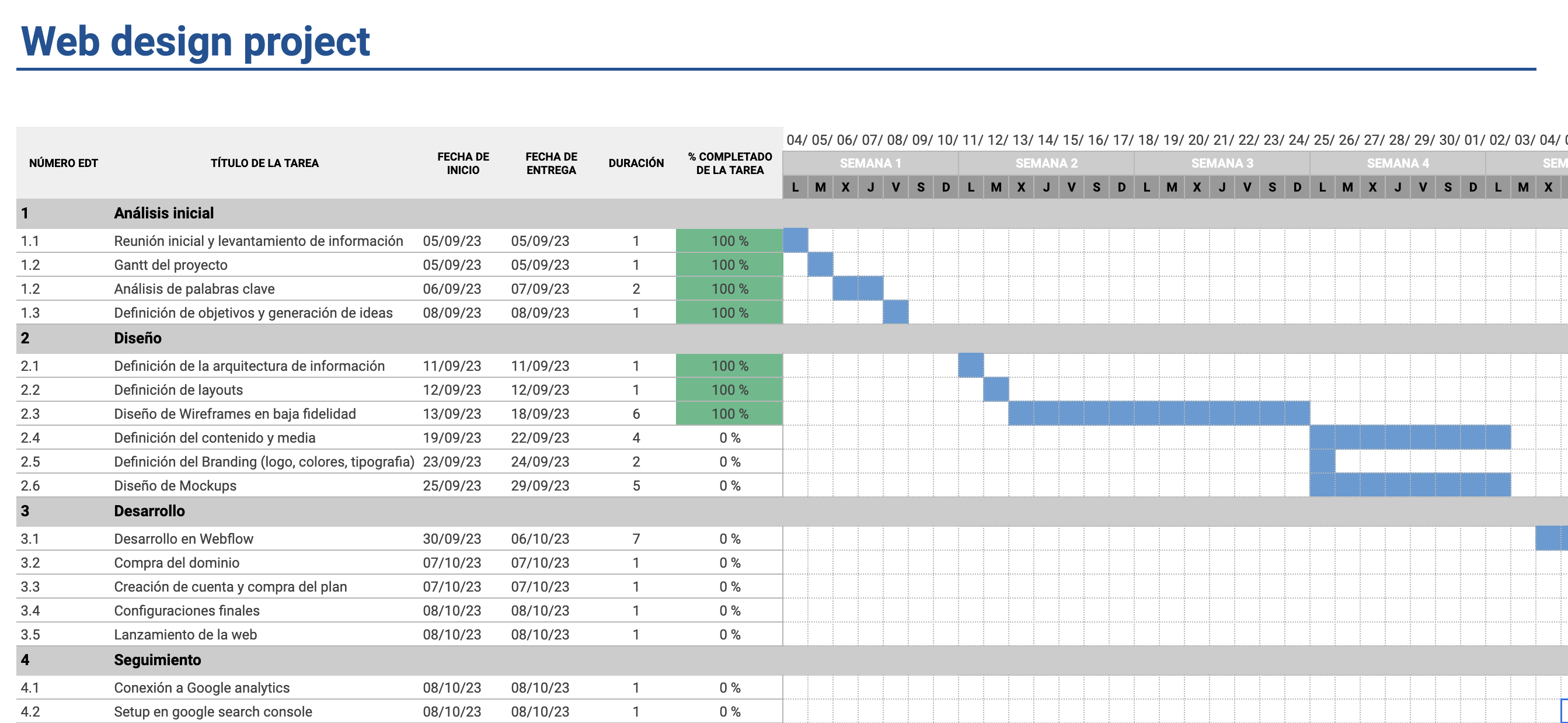Select the 'Análisis inicial' section row
1568x723 pixels.
pos(792,213)
